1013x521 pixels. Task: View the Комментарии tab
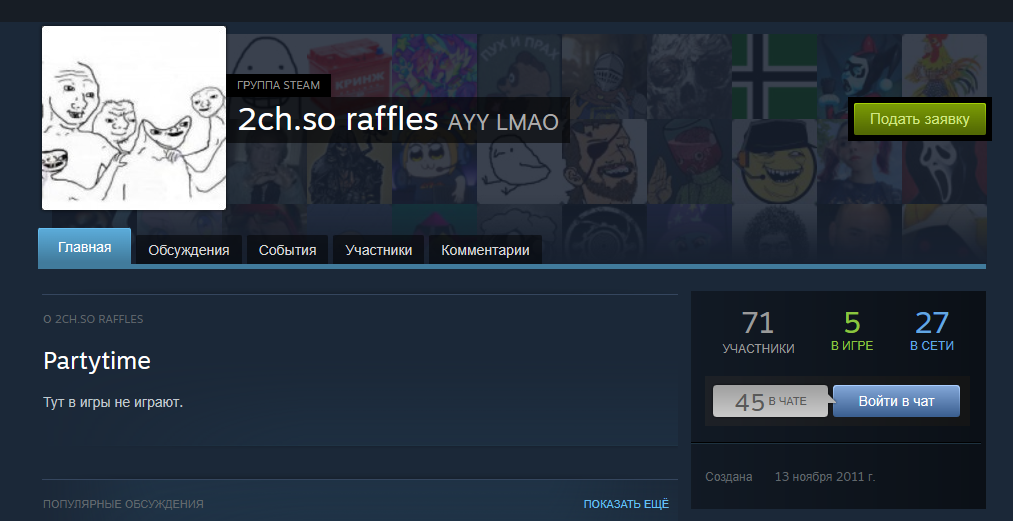[x=485, y=250]
